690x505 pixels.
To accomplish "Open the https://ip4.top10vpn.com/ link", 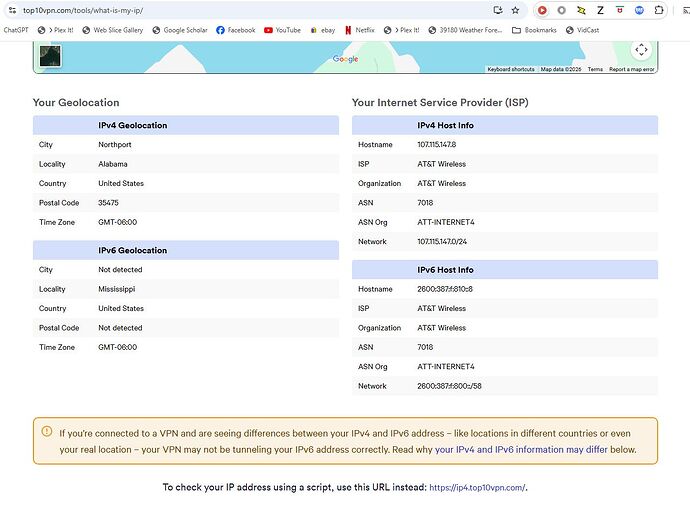I will [x=477, y=487].
